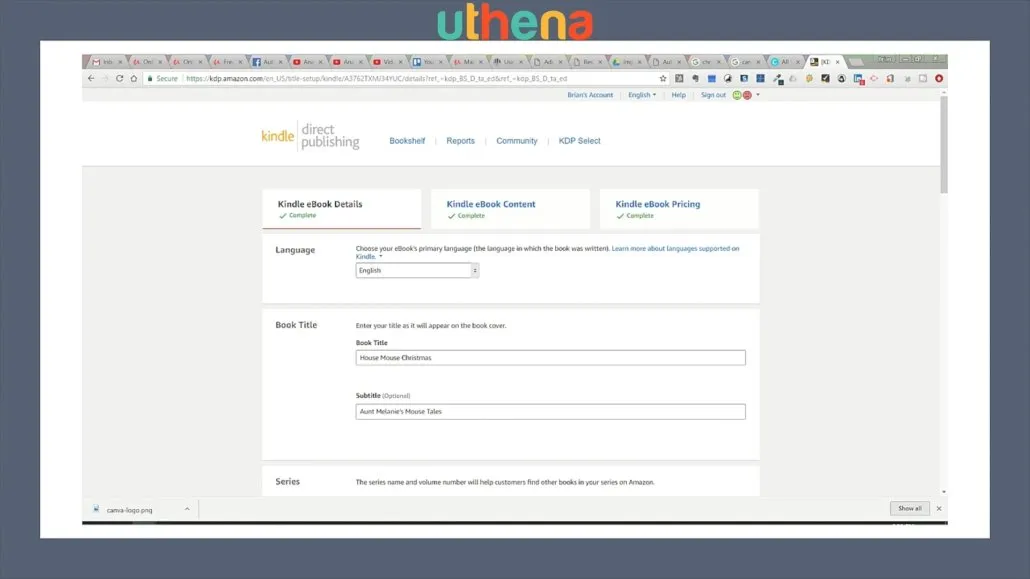Open Brian's Account link
Image resolution: width=1030 pixels, height=579 pixels.
[x=590, y=95]
